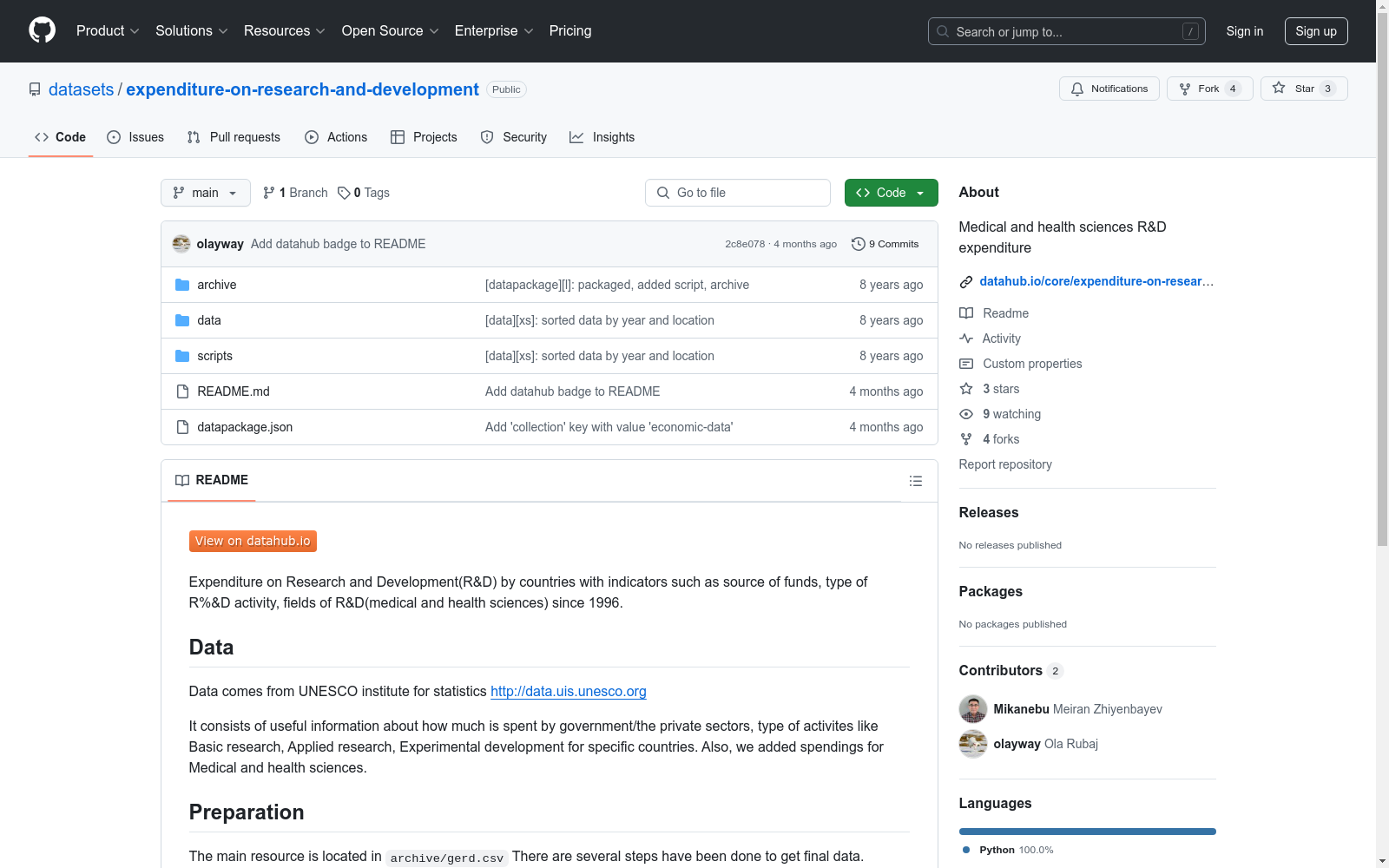Open the datapackage.json file
This screenshot has width=1389, height=868.
point(245,427)
